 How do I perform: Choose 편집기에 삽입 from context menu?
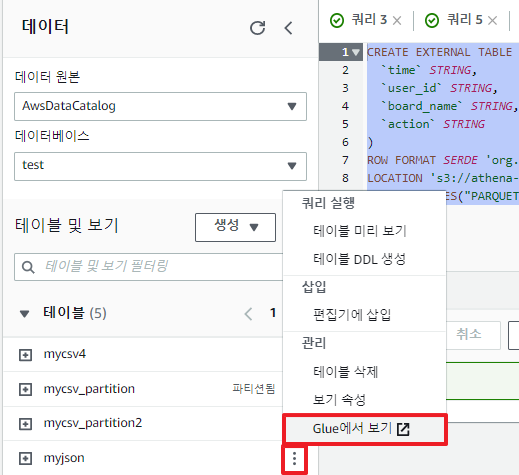(352, 315)
